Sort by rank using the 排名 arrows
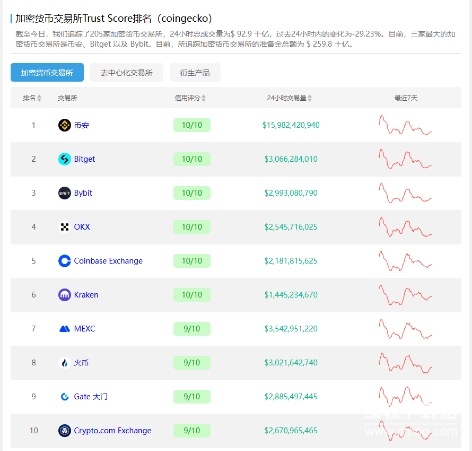472x451 pixels. 39,98
